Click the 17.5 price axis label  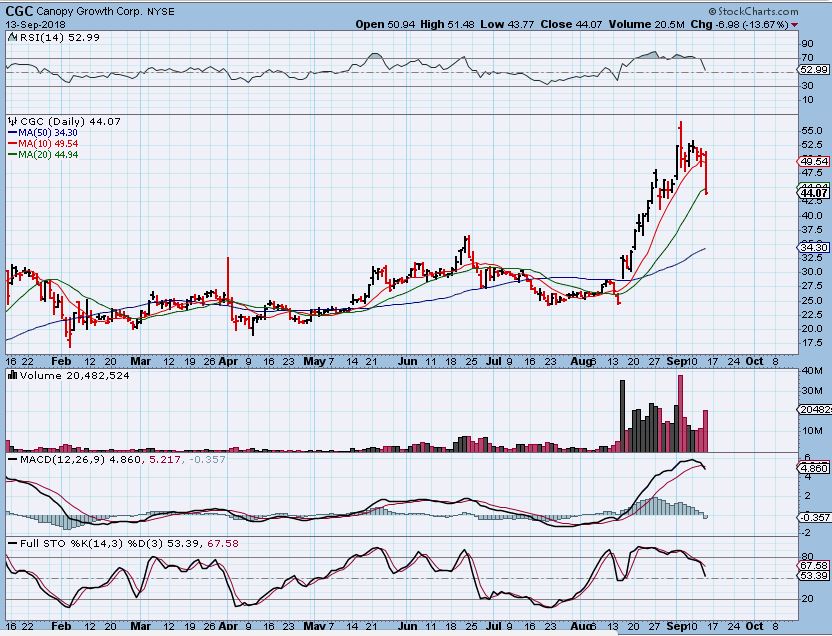813,343
